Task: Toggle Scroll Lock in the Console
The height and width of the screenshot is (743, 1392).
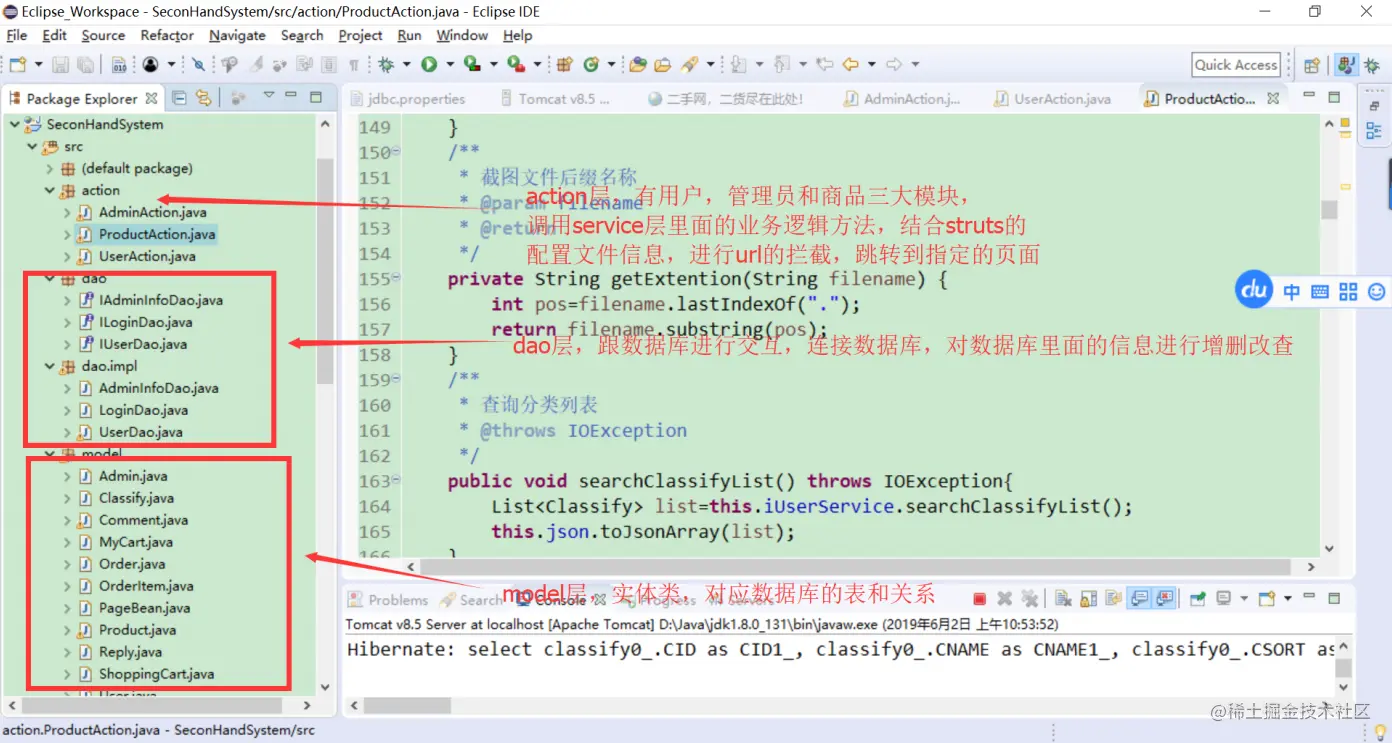Action: [x=1087, y=599]
